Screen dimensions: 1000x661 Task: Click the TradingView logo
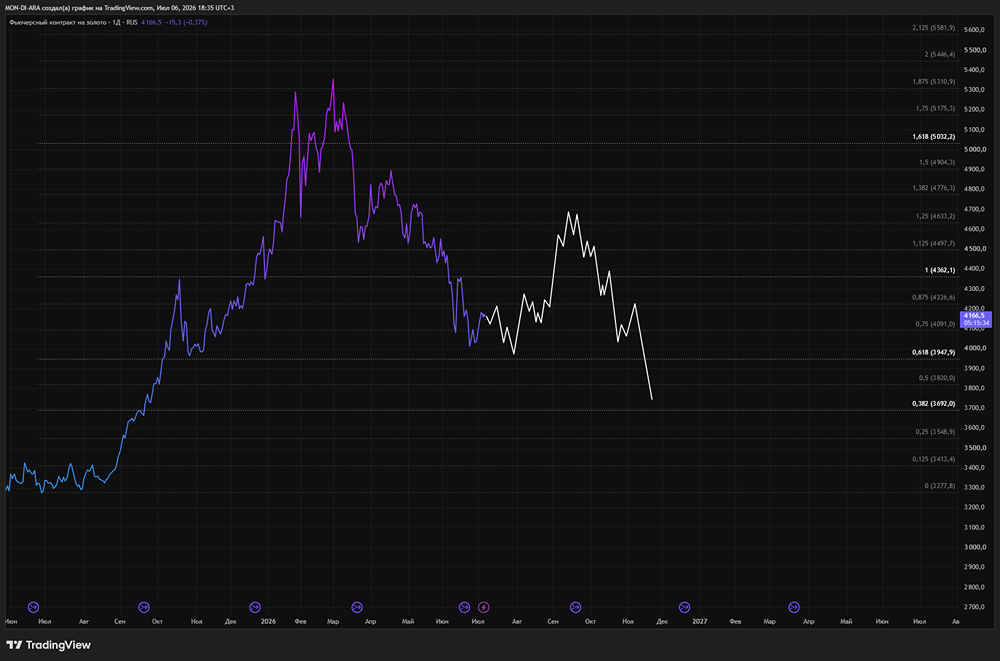pyautogui.click(x=48, y=645)
